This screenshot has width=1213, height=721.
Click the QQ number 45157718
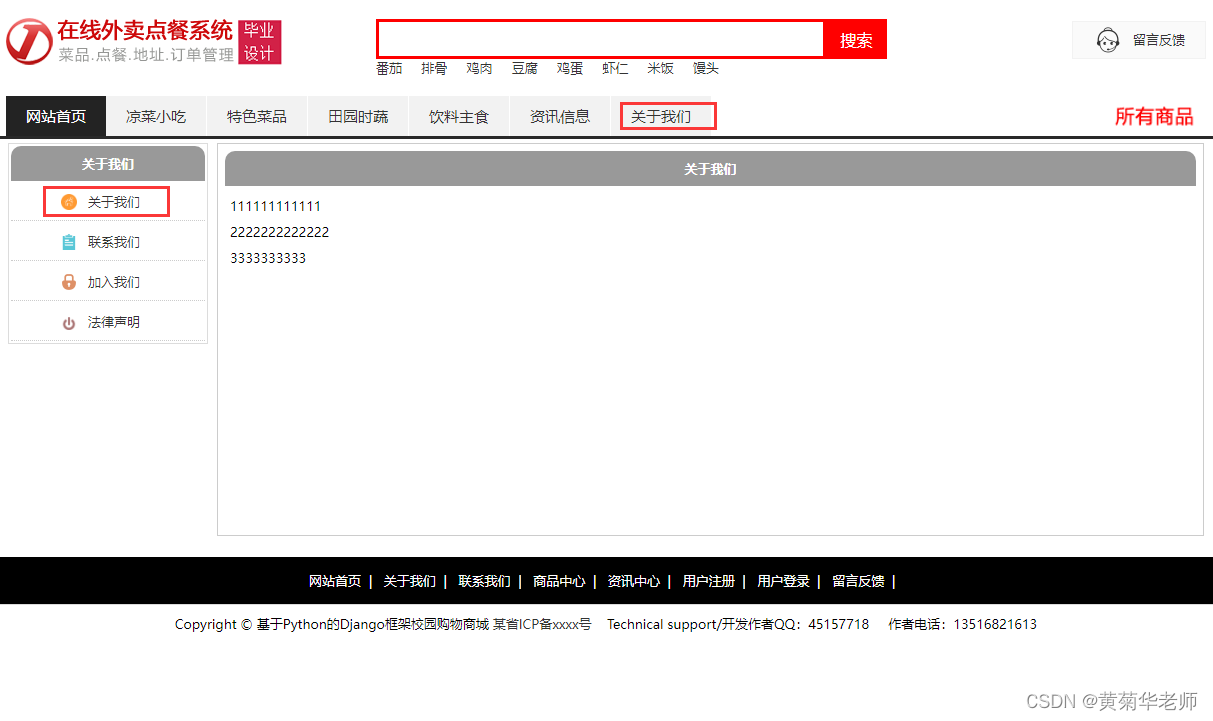click(839, 624)
